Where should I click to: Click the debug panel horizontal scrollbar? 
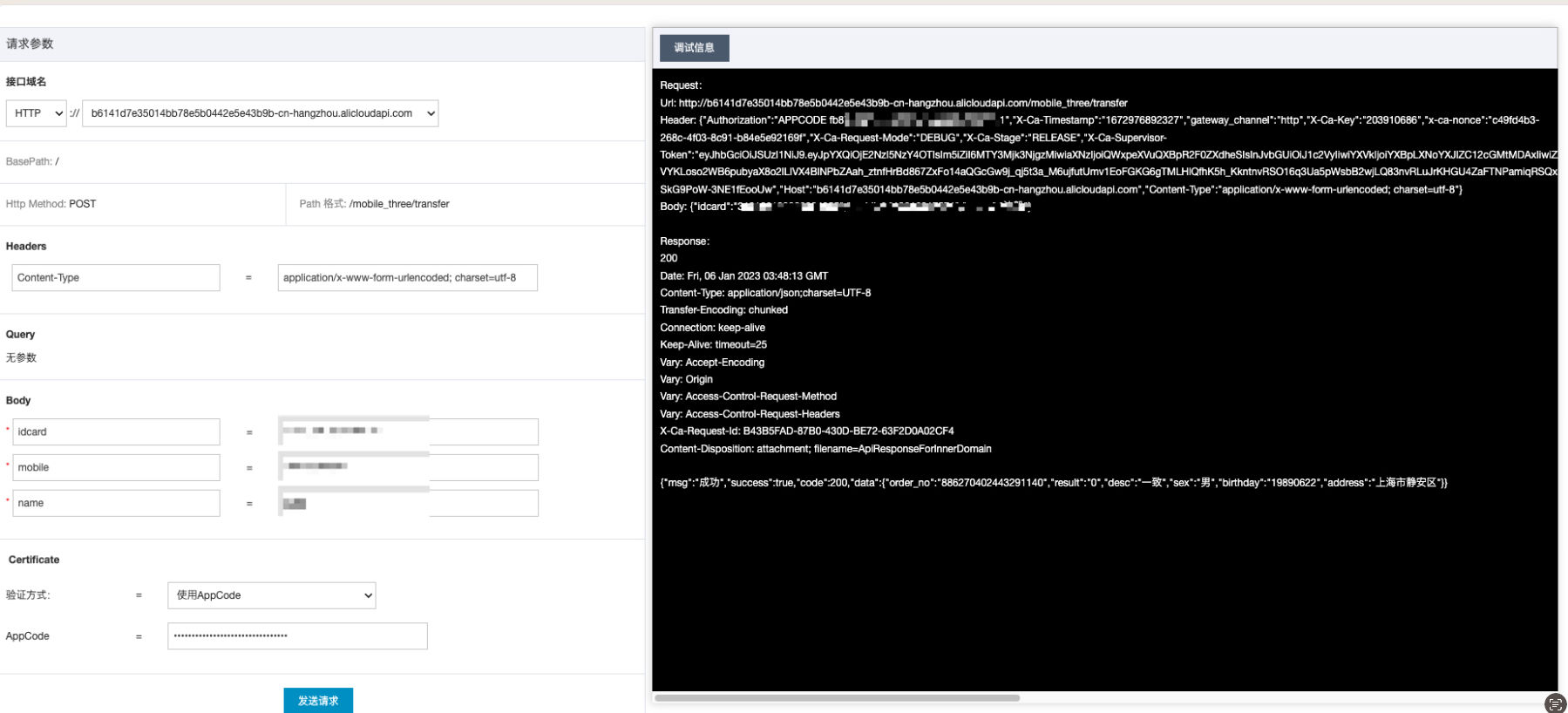tap(837, 698)
